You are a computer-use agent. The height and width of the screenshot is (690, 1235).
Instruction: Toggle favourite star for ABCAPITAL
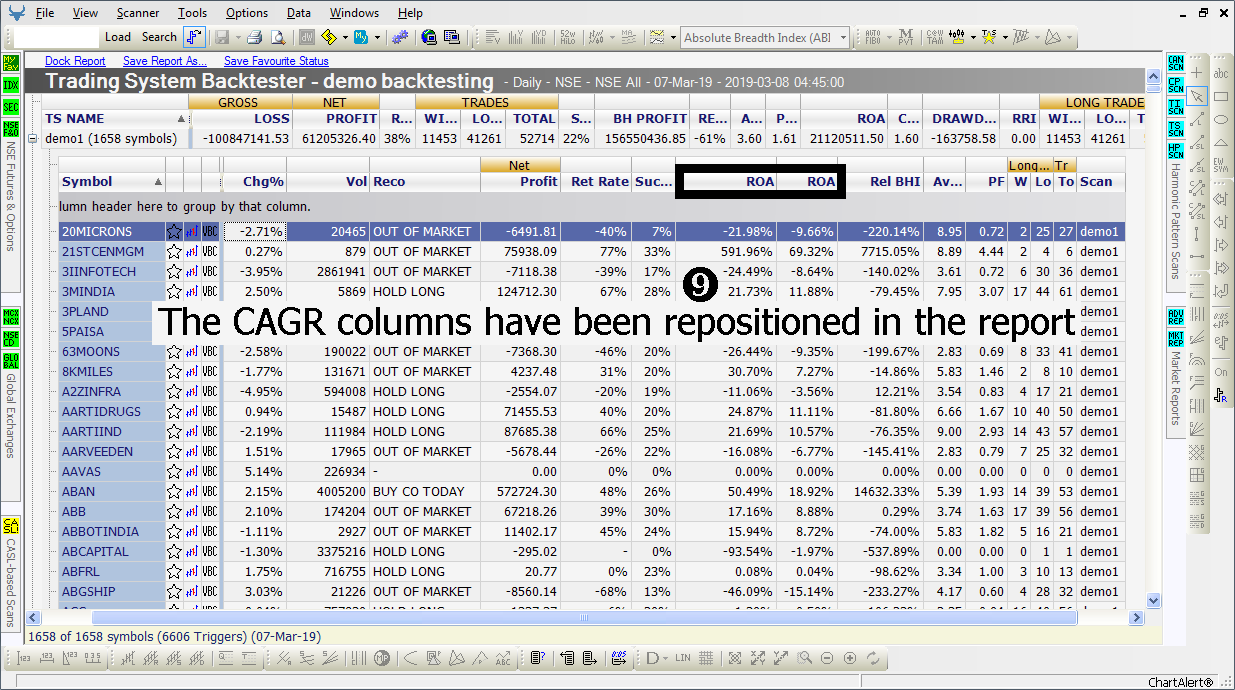click(174, 552)
